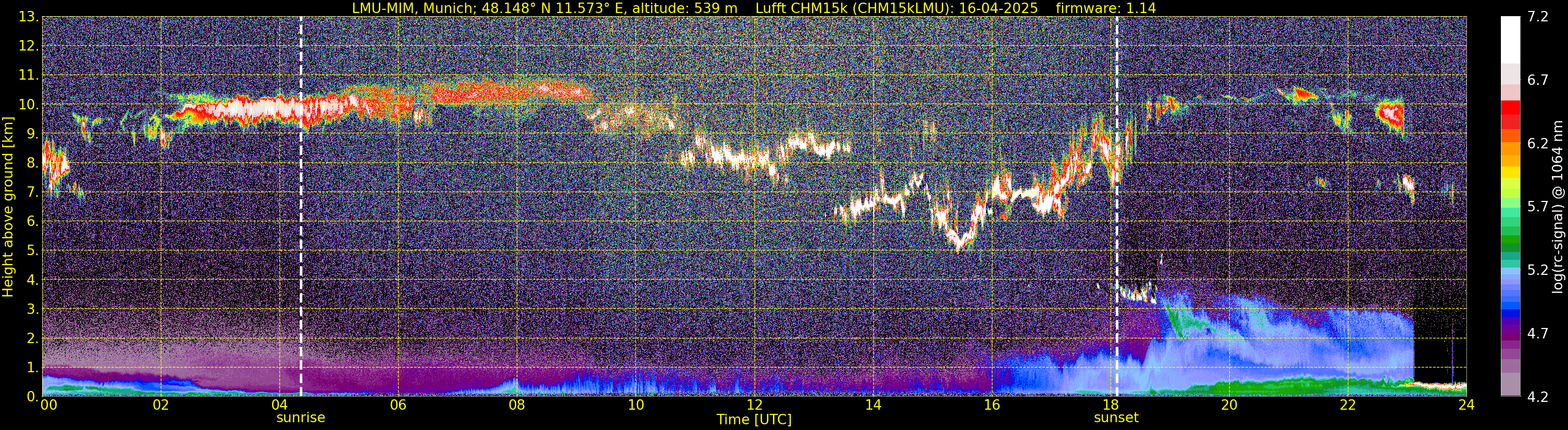
Task: Click the 'Time [UTC]' axis title
Action: 754,420
